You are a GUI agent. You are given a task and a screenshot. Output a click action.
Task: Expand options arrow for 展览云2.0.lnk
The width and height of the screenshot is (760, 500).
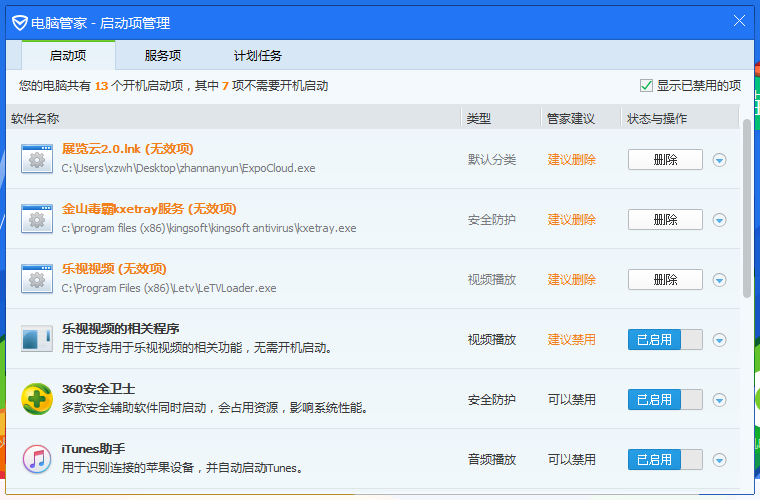click(719, 160)
